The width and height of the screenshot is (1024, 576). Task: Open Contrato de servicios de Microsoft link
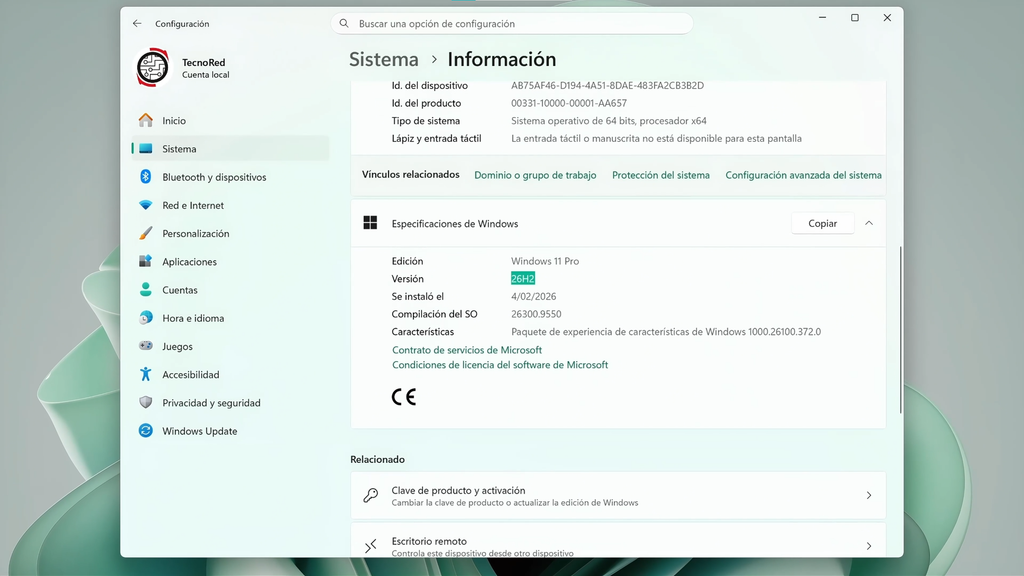click(467, 350)
